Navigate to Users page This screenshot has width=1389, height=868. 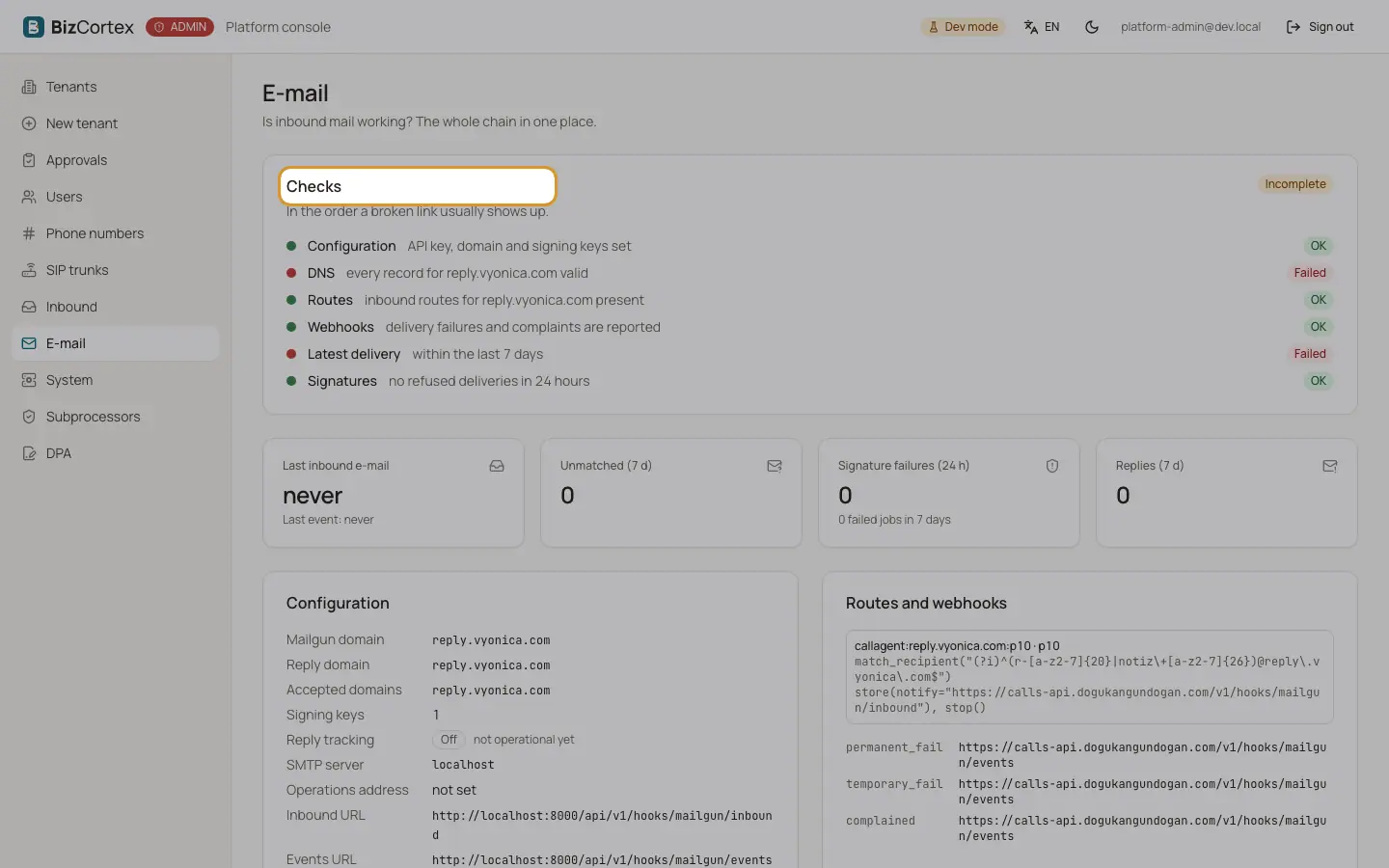[x=116, y=197]
